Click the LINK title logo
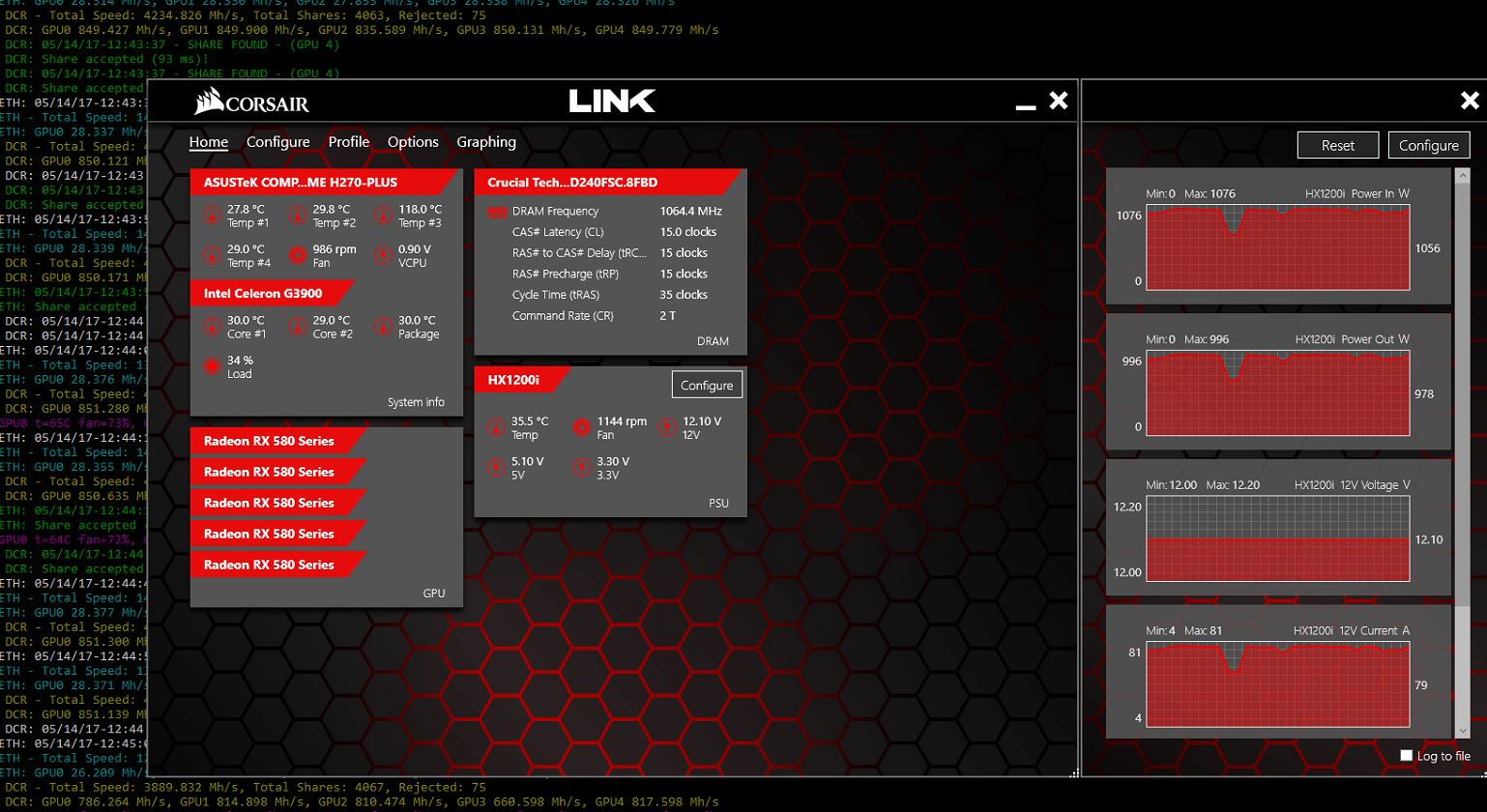This screenshot has width=1487, height=812. pyautogui.click(x=612, y=101)
